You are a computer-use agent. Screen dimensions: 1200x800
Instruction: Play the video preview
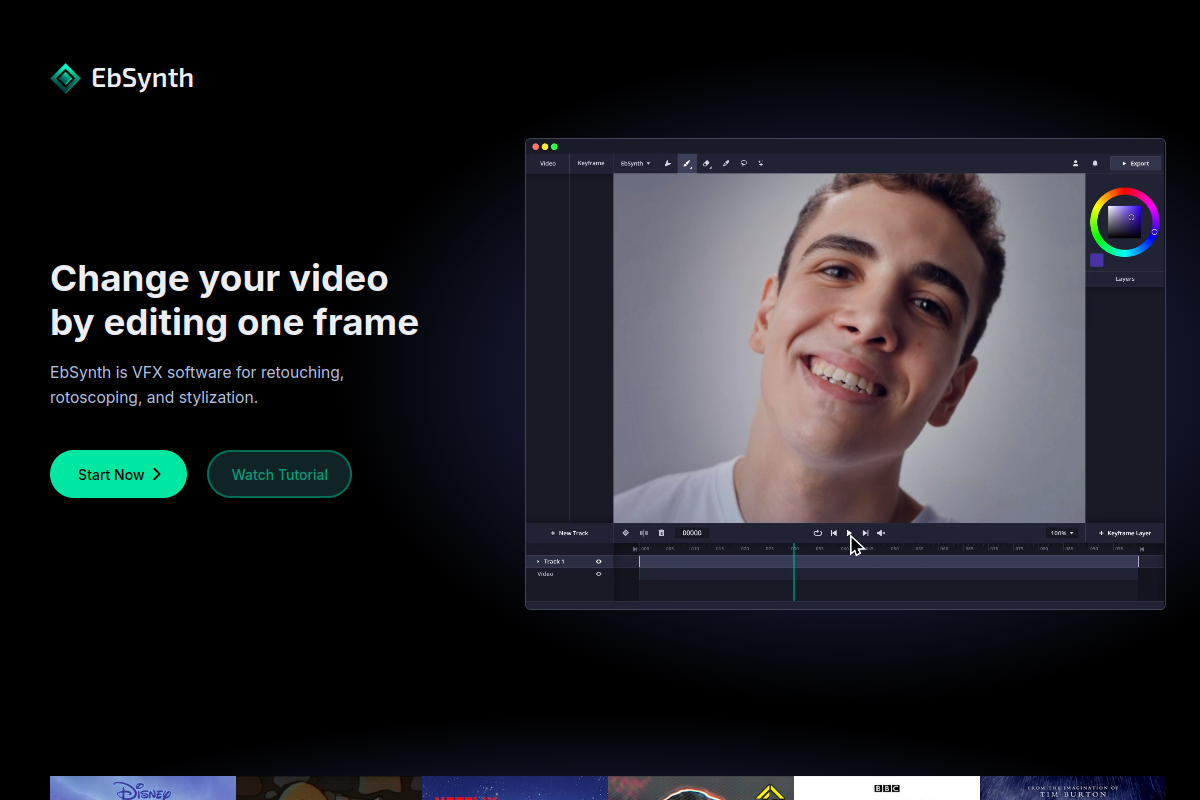coord(849,533)
